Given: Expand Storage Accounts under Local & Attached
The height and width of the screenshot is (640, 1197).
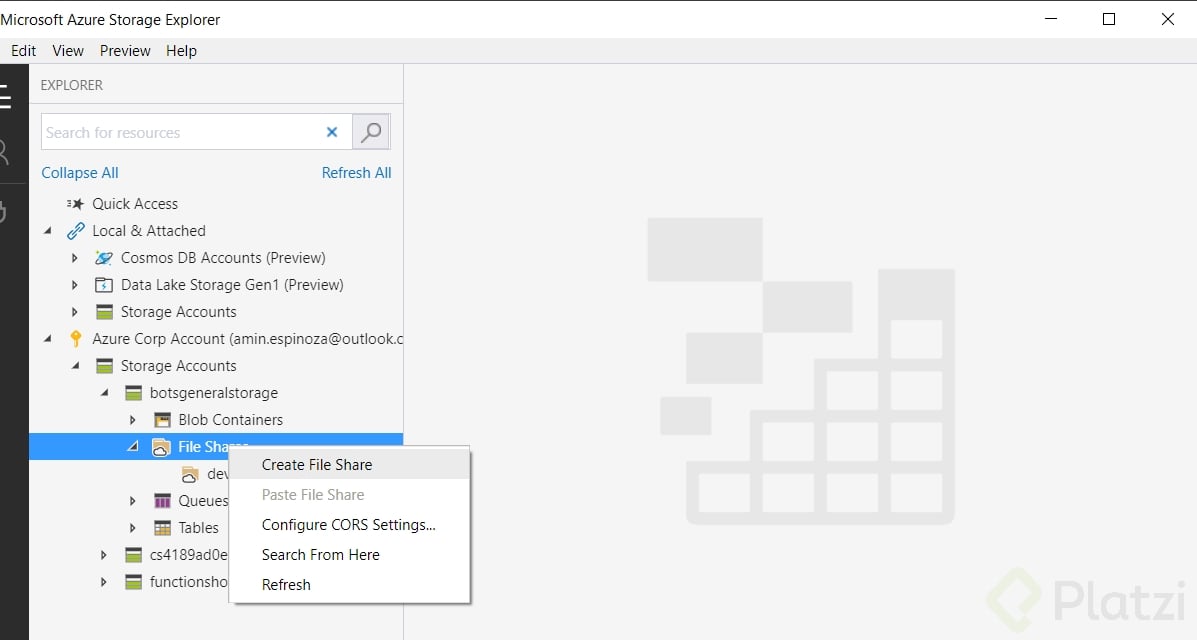Looking at the screenshot, I should click(x=75, y=312).
